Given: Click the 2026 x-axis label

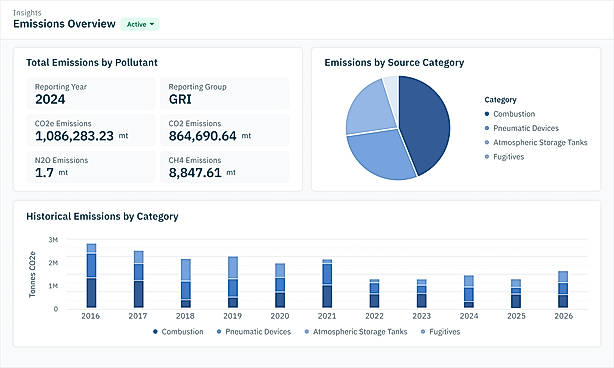Looking at the screenshot, I should click(563, 316).
